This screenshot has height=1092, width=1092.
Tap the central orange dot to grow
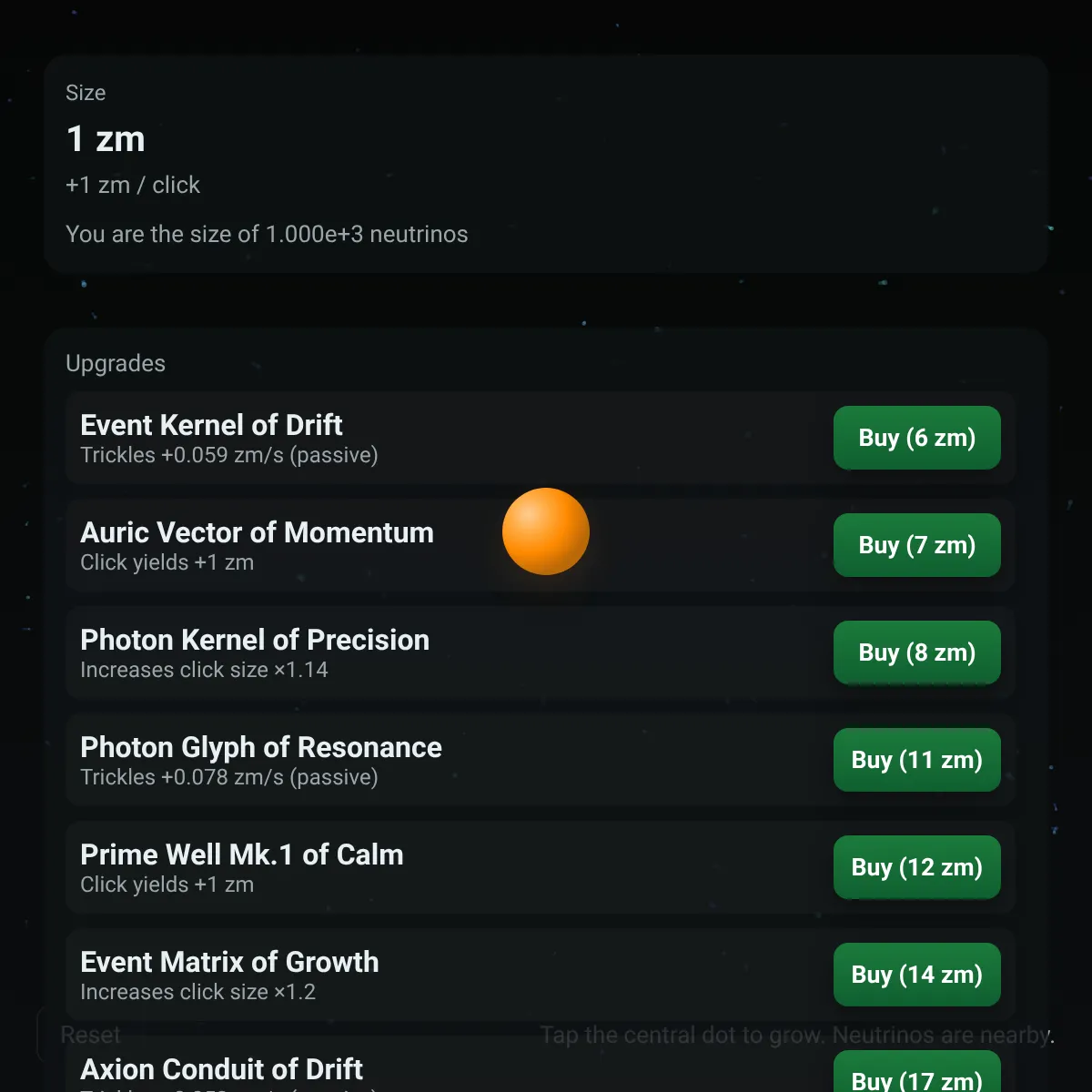coord(546,531)
